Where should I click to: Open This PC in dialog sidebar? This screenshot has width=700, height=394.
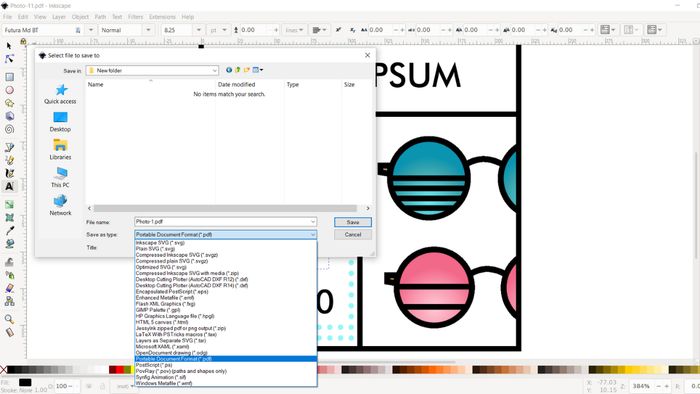tap(60, 177)
